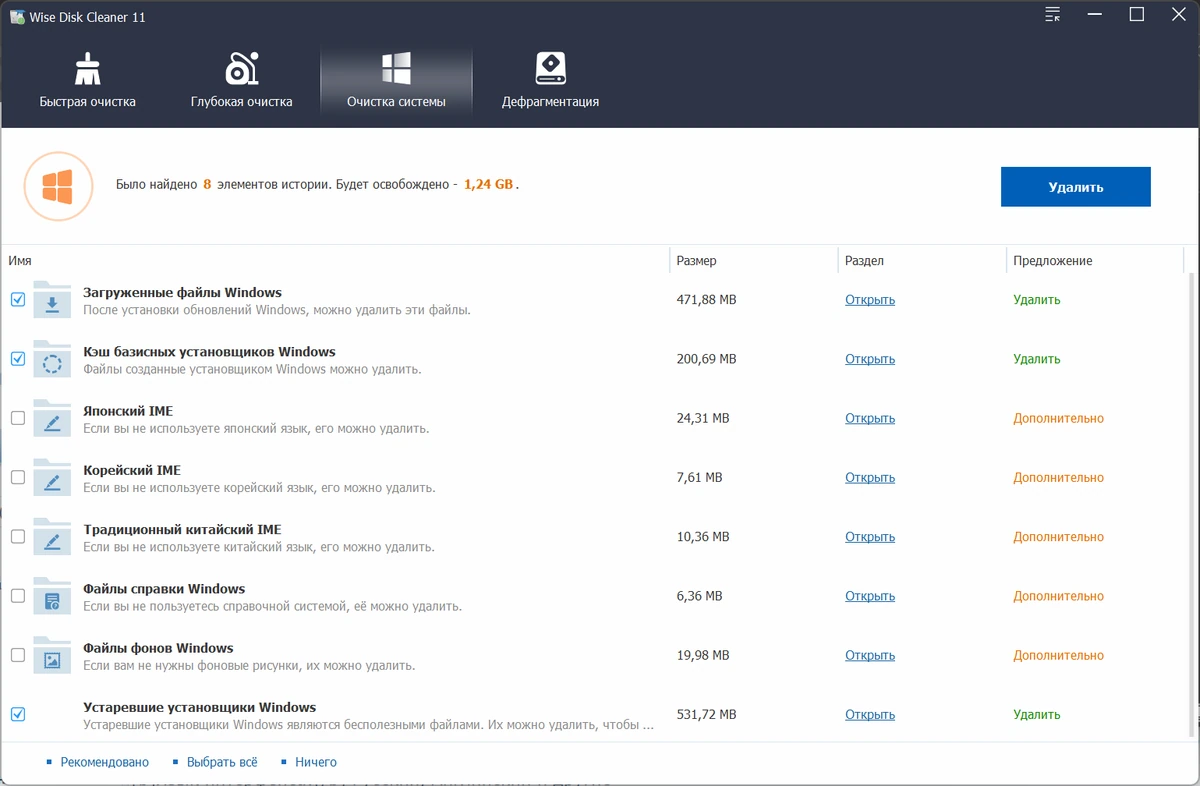1200x786 pixels.
Task: Click the blue Удалить button
Action: coord(1076,187)
